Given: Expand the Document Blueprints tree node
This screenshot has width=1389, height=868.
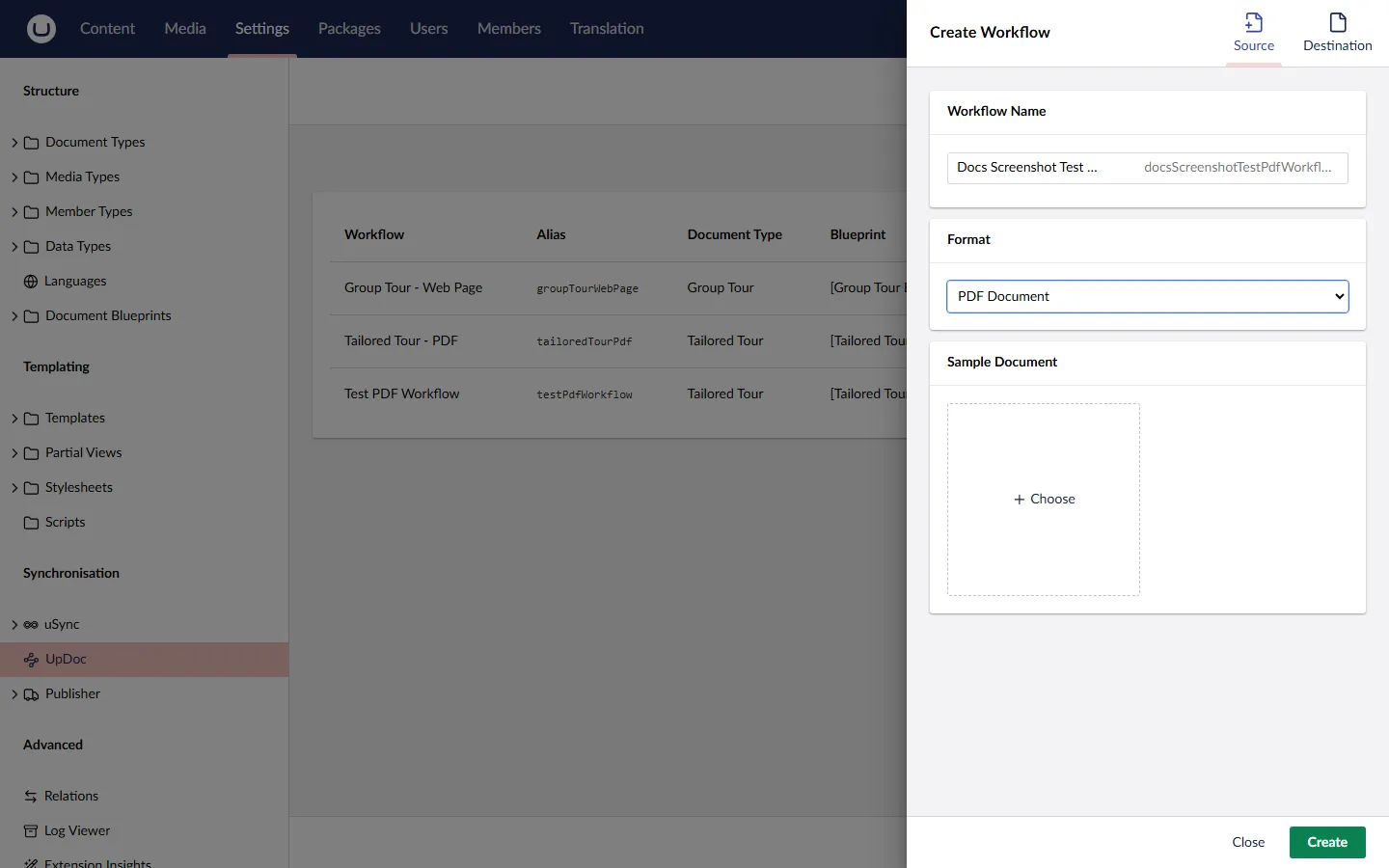Looking at the screenshot, I should (x=14, y=316).
